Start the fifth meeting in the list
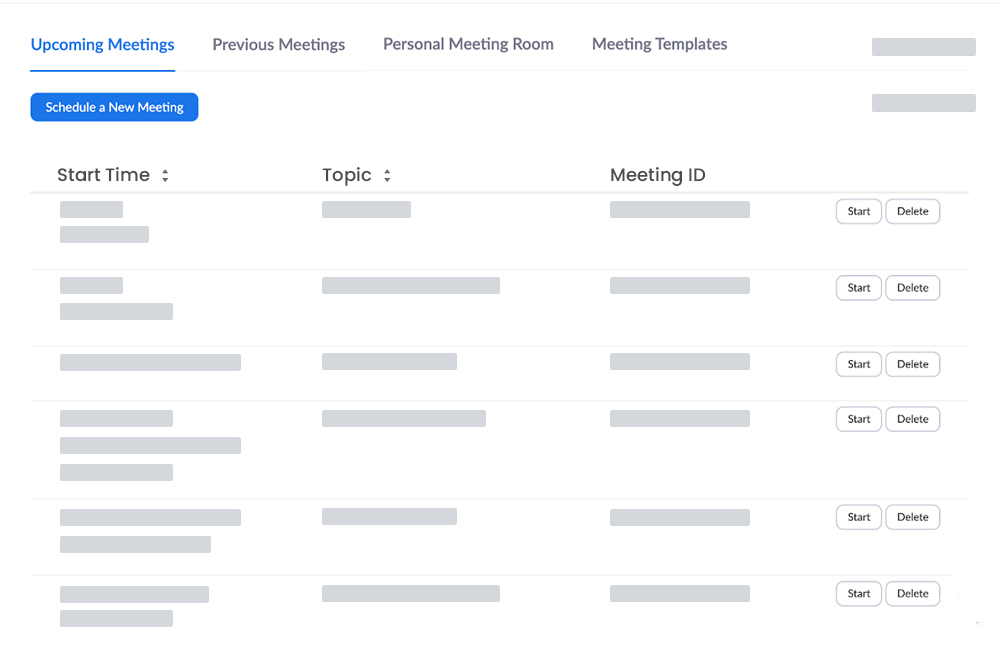The image size is (1000, 667). click(x=858, y=517)
